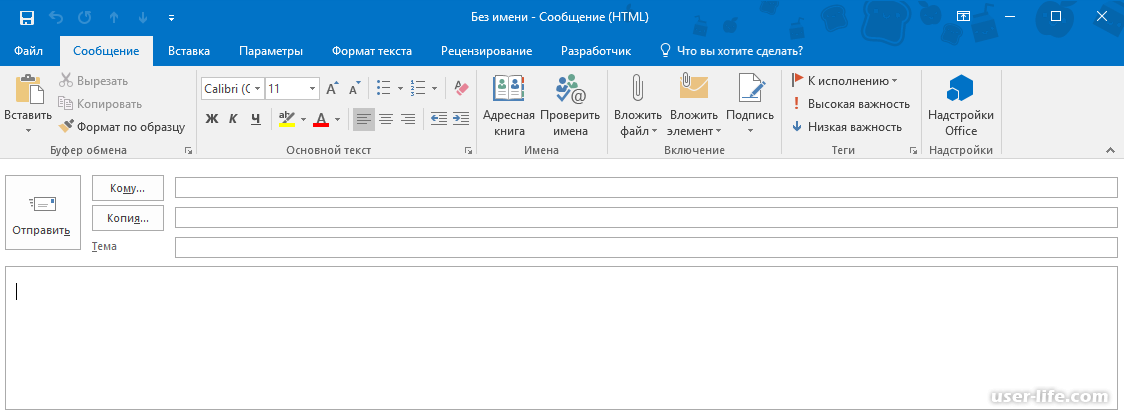This screenshot has width=1124, height=417.
Task: Open Вложить элемент attach item menu
Action: click(694, 105)
